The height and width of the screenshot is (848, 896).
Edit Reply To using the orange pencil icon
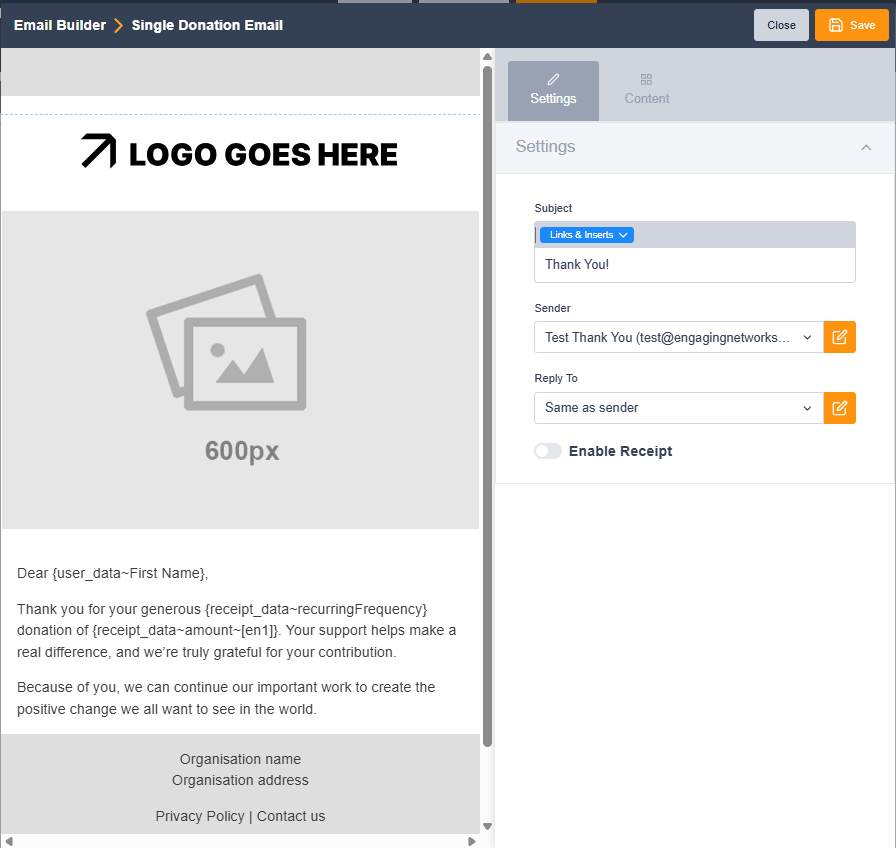tap(839, 408)
